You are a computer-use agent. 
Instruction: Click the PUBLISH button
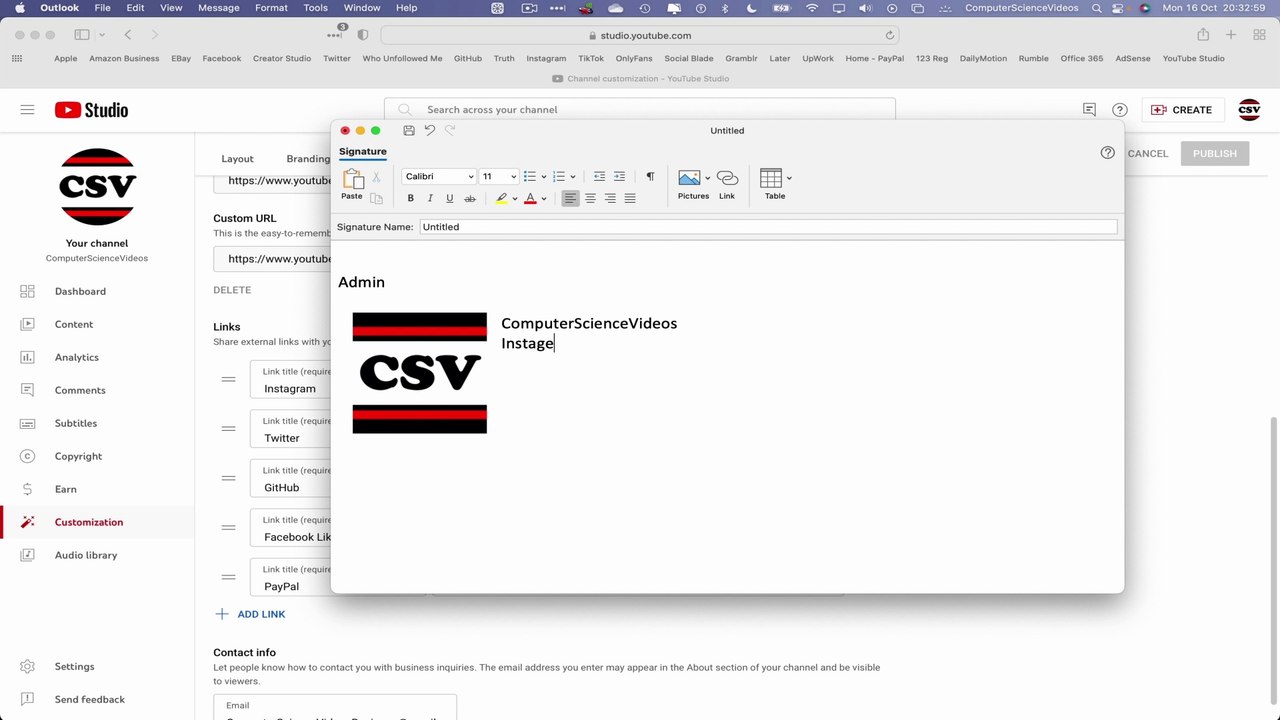click(1214, 153)
